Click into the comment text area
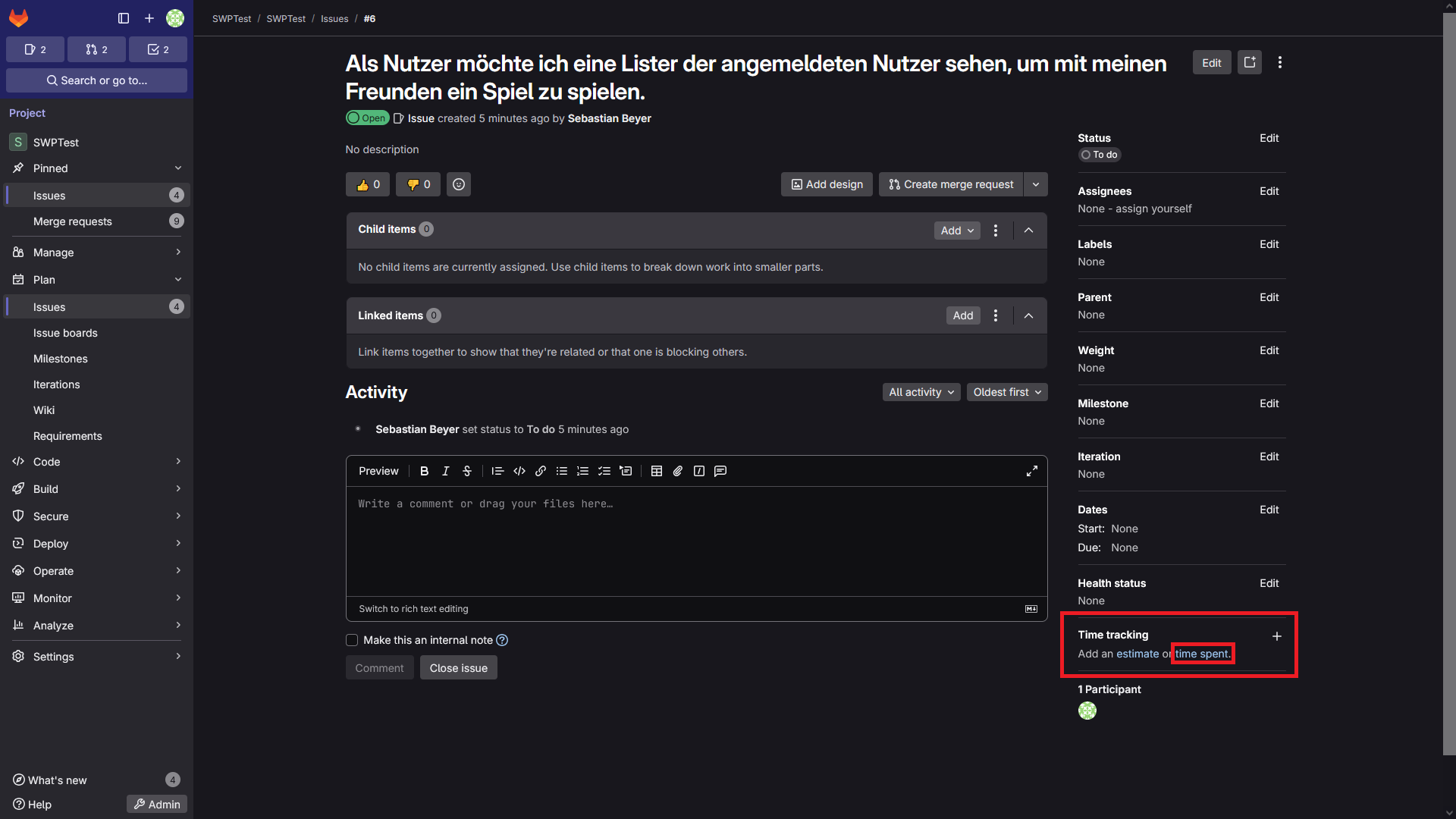Viewport: 1456px width, 819px height. [x=696, y=540]
